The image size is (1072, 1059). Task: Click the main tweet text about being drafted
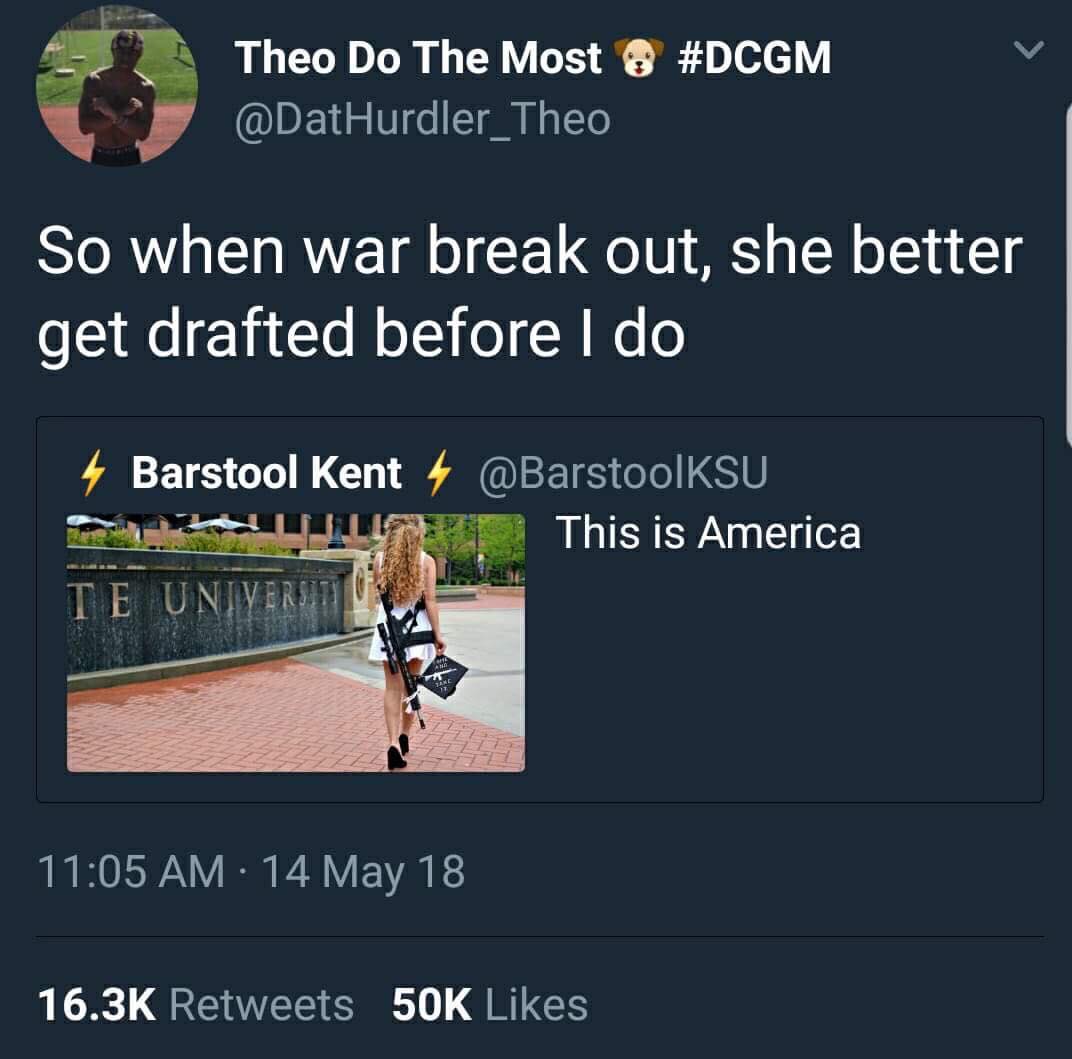coord(530,294)
